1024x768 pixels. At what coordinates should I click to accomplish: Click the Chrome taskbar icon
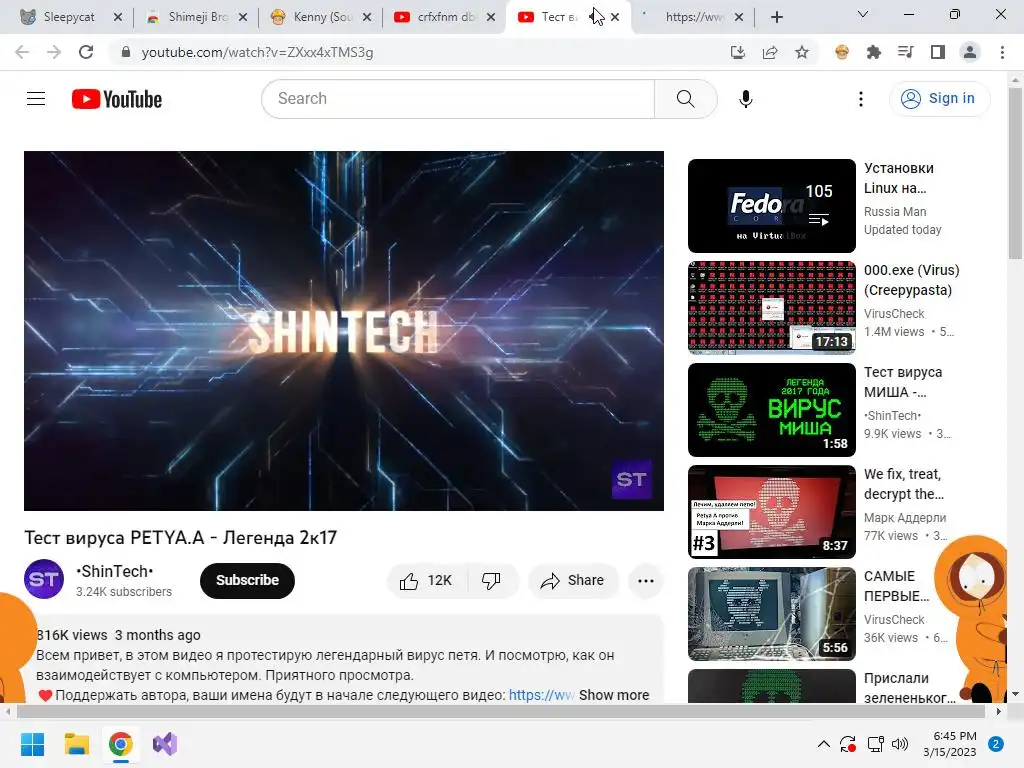(120, 744)
